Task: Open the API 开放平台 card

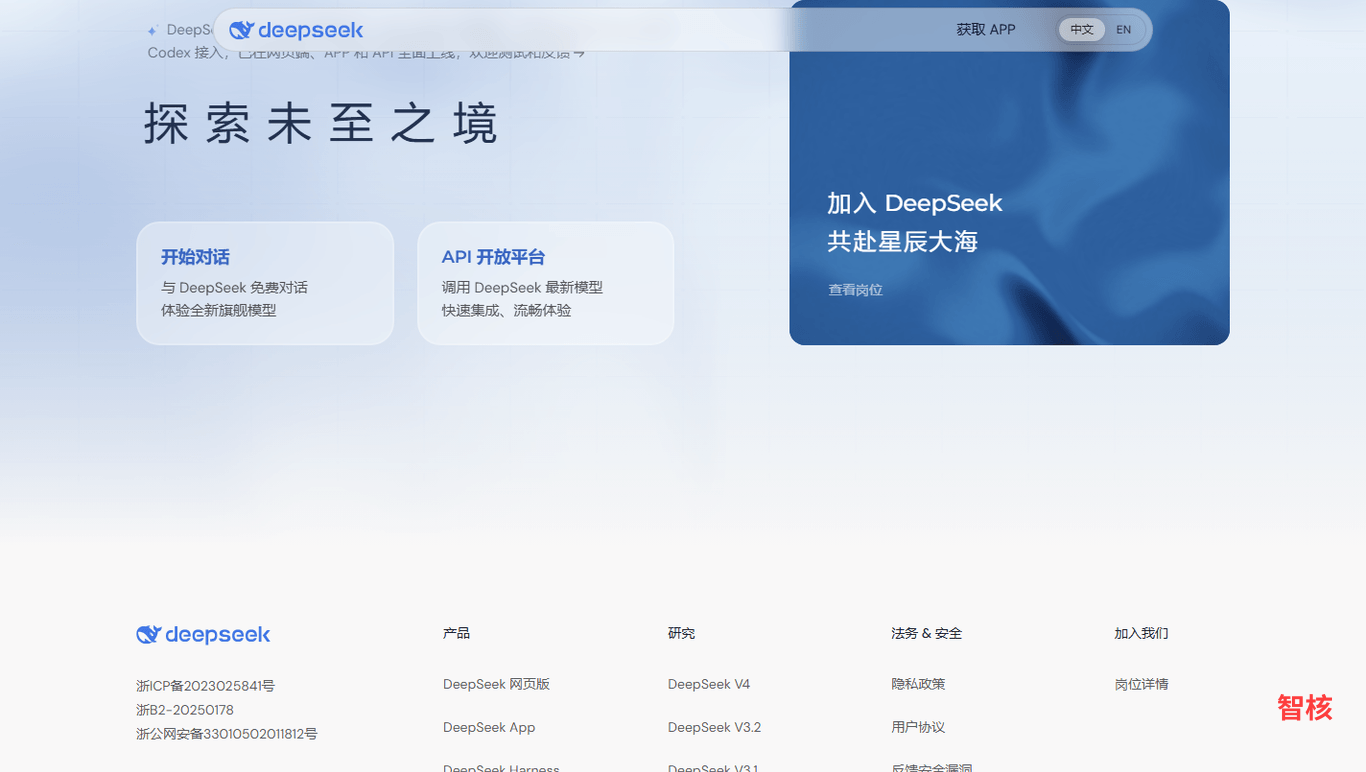Action: (546, 283)
